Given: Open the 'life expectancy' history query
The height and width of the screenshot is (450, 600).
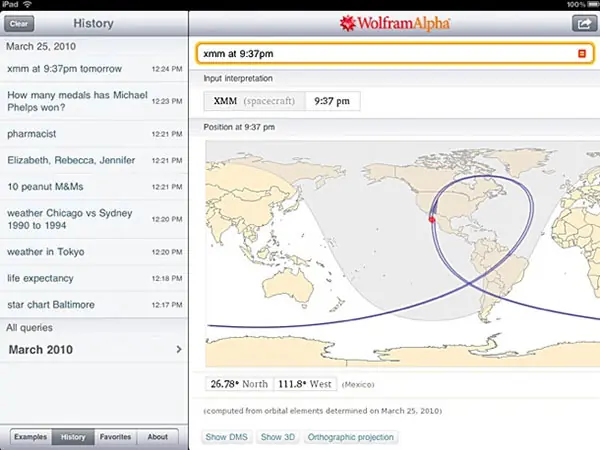Looking at the screenshot, I should (x=94, y=278).
